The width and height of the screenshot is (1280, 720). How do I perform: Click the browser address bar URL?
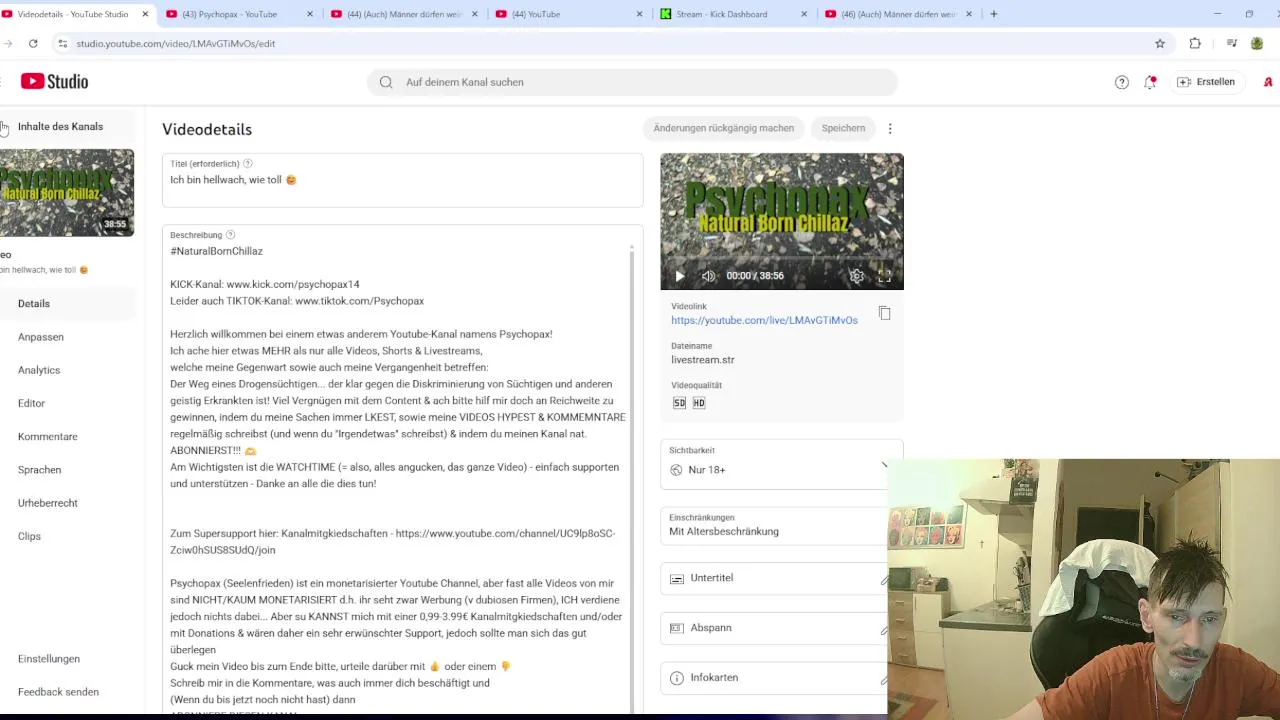click(x=176, y=44)
